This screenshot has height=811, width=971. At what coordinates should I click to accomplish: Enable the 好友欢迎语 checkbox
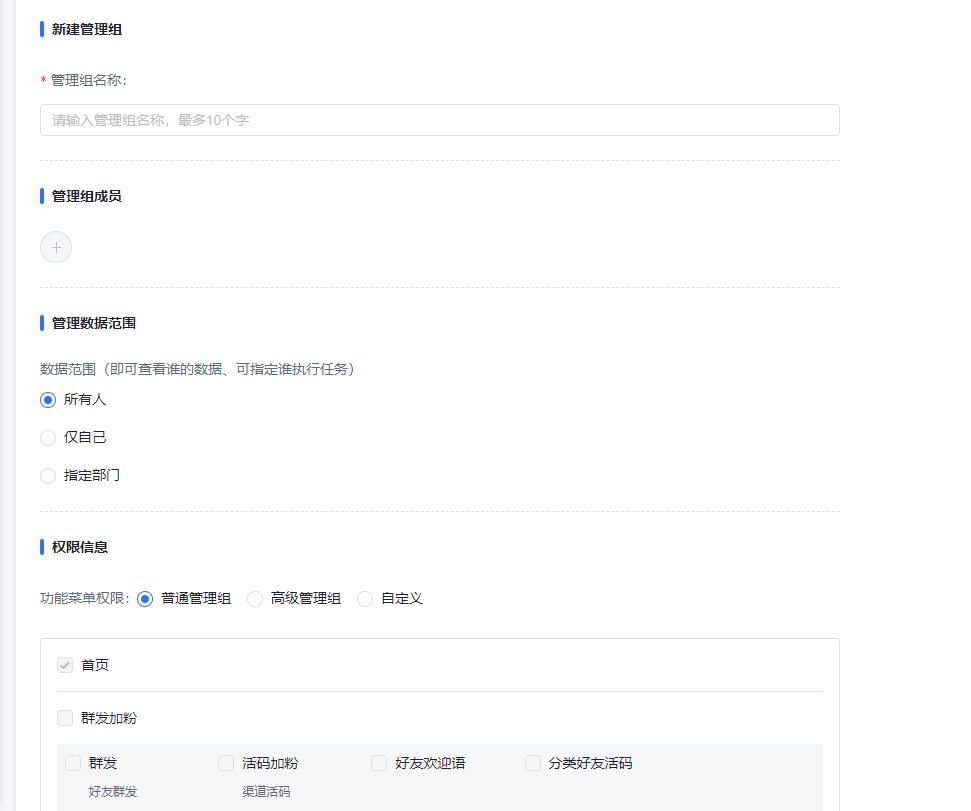click(379, 763)
